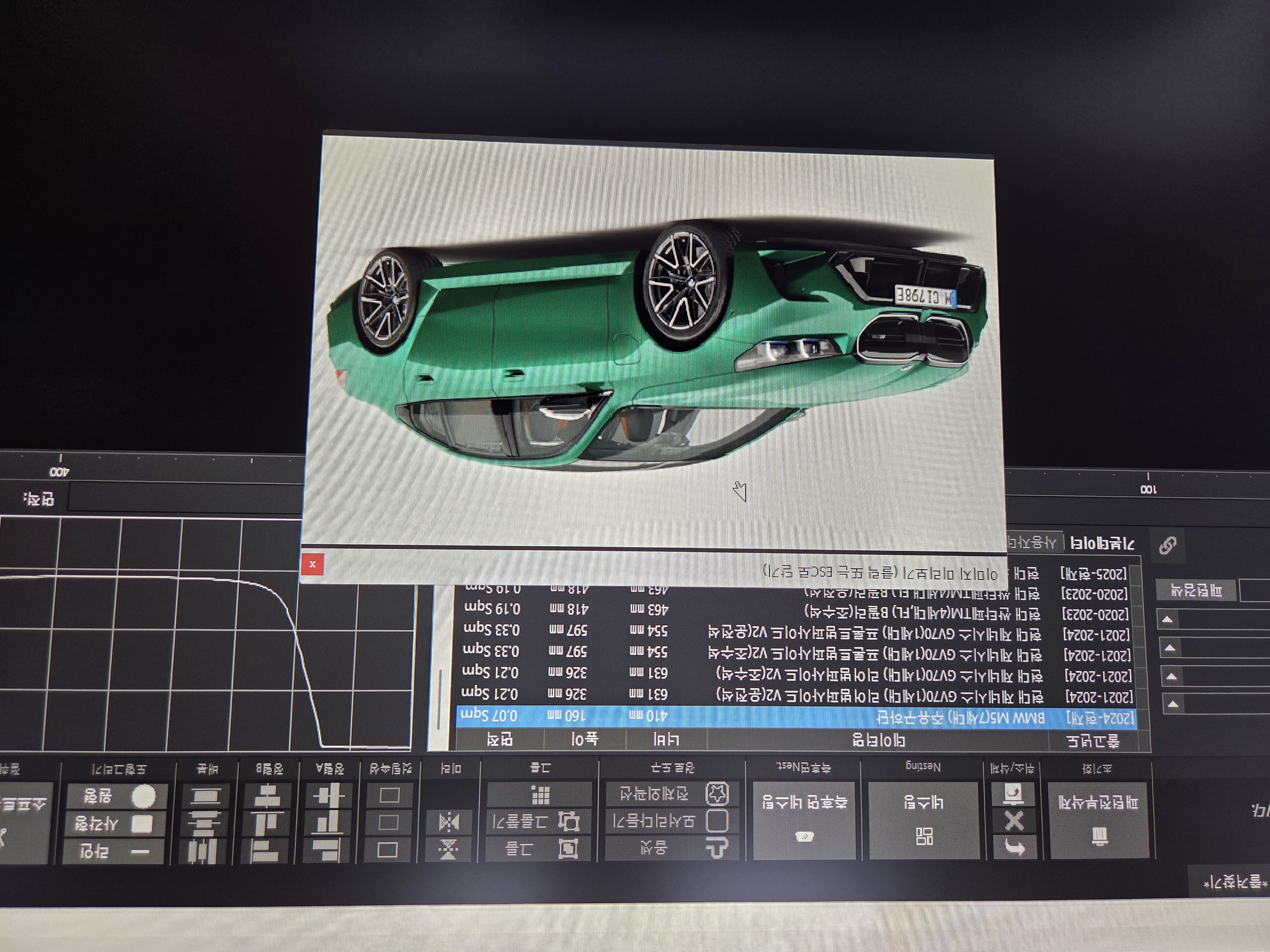
Task: Sort by the 데이터명 column header
Action: (879, 740)
